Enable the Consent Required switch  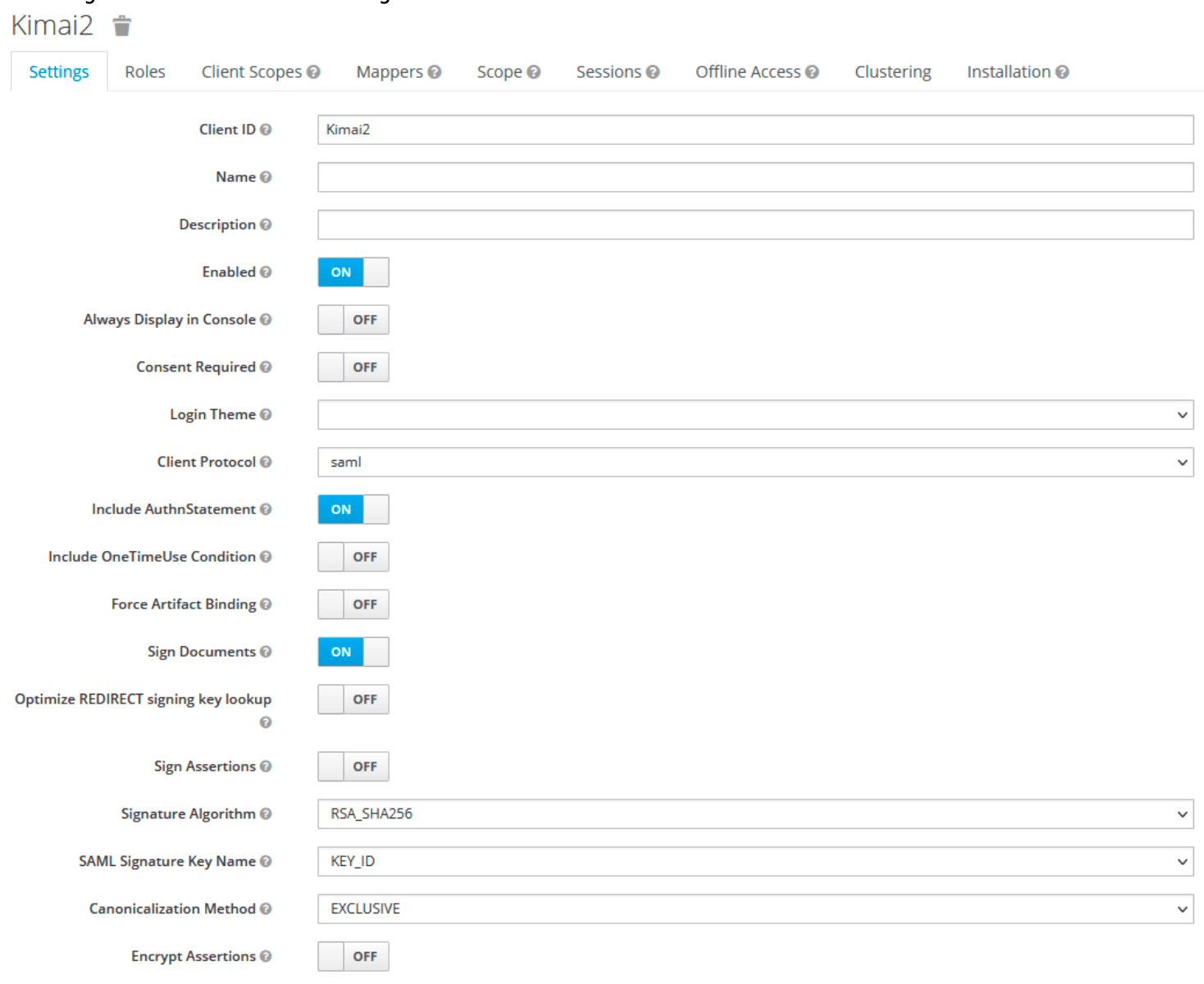(x=353, y=367)
